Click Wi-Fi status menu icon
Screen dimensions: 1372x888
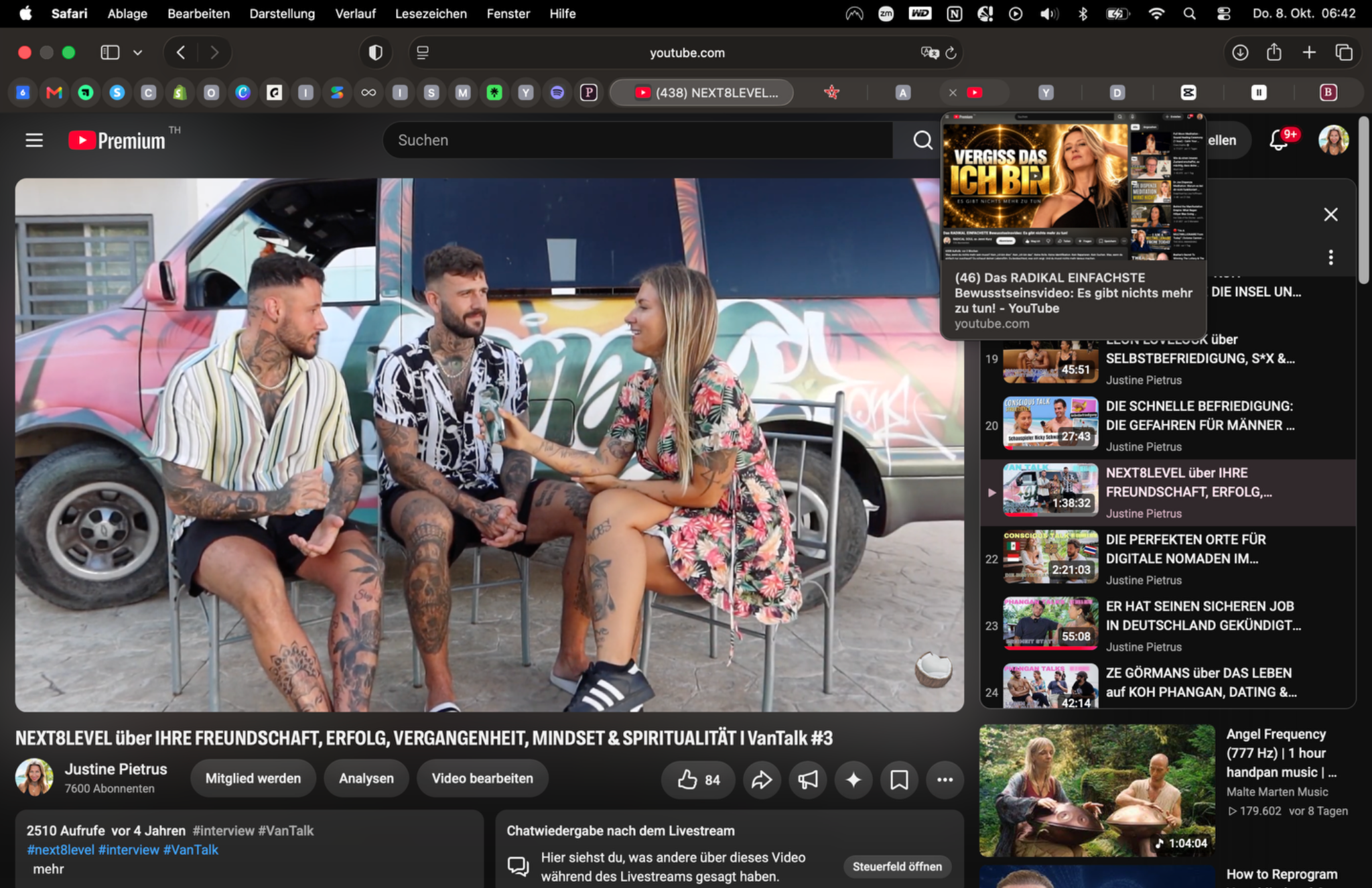coord(1156,13)
